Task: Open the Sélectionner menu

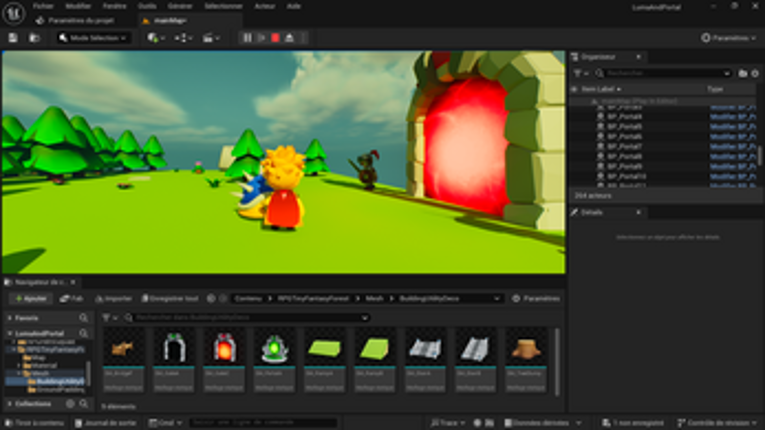Action: tap(223, 6)
